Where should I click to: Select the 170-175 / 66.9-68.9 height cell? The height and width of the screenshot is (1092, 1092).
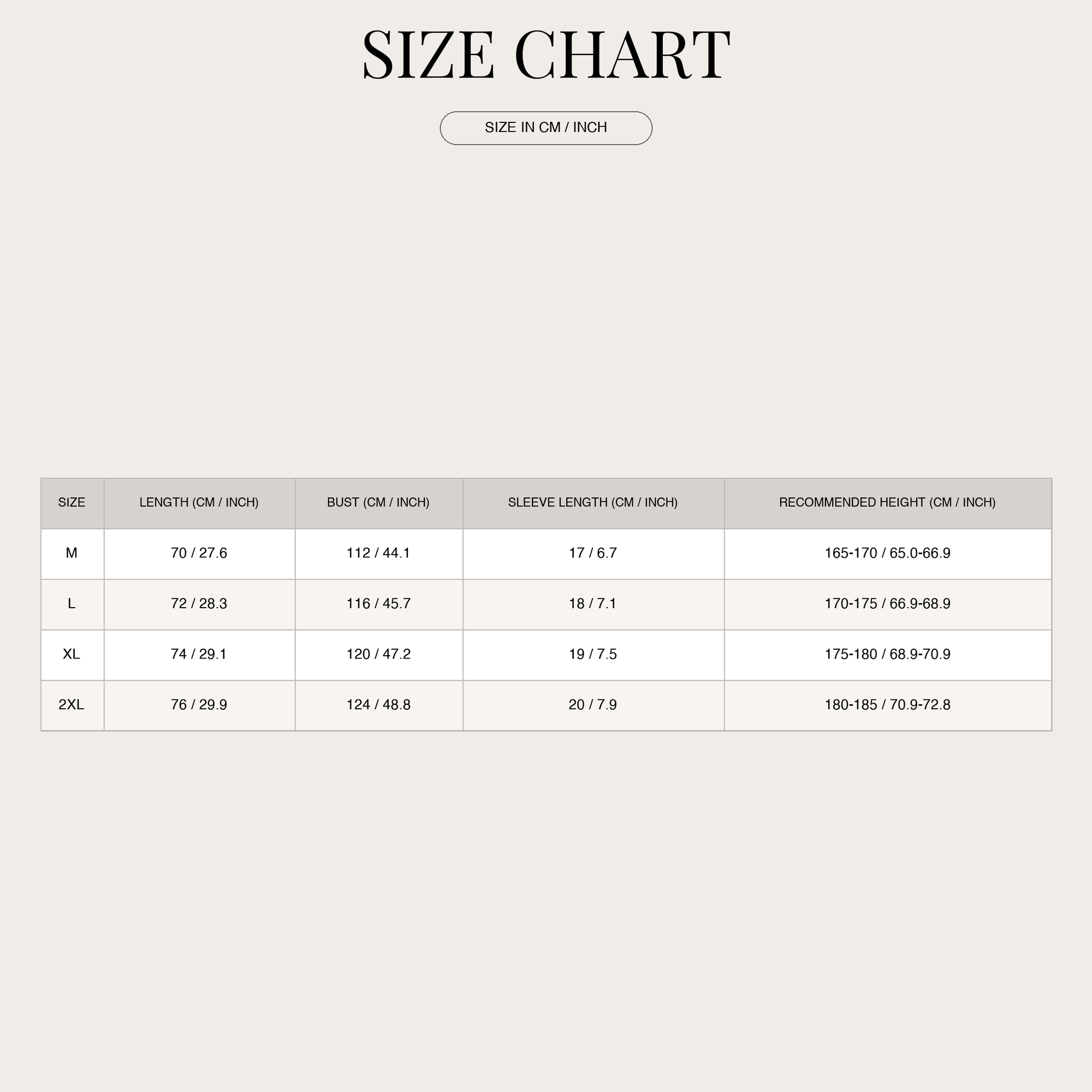(888, 604)
